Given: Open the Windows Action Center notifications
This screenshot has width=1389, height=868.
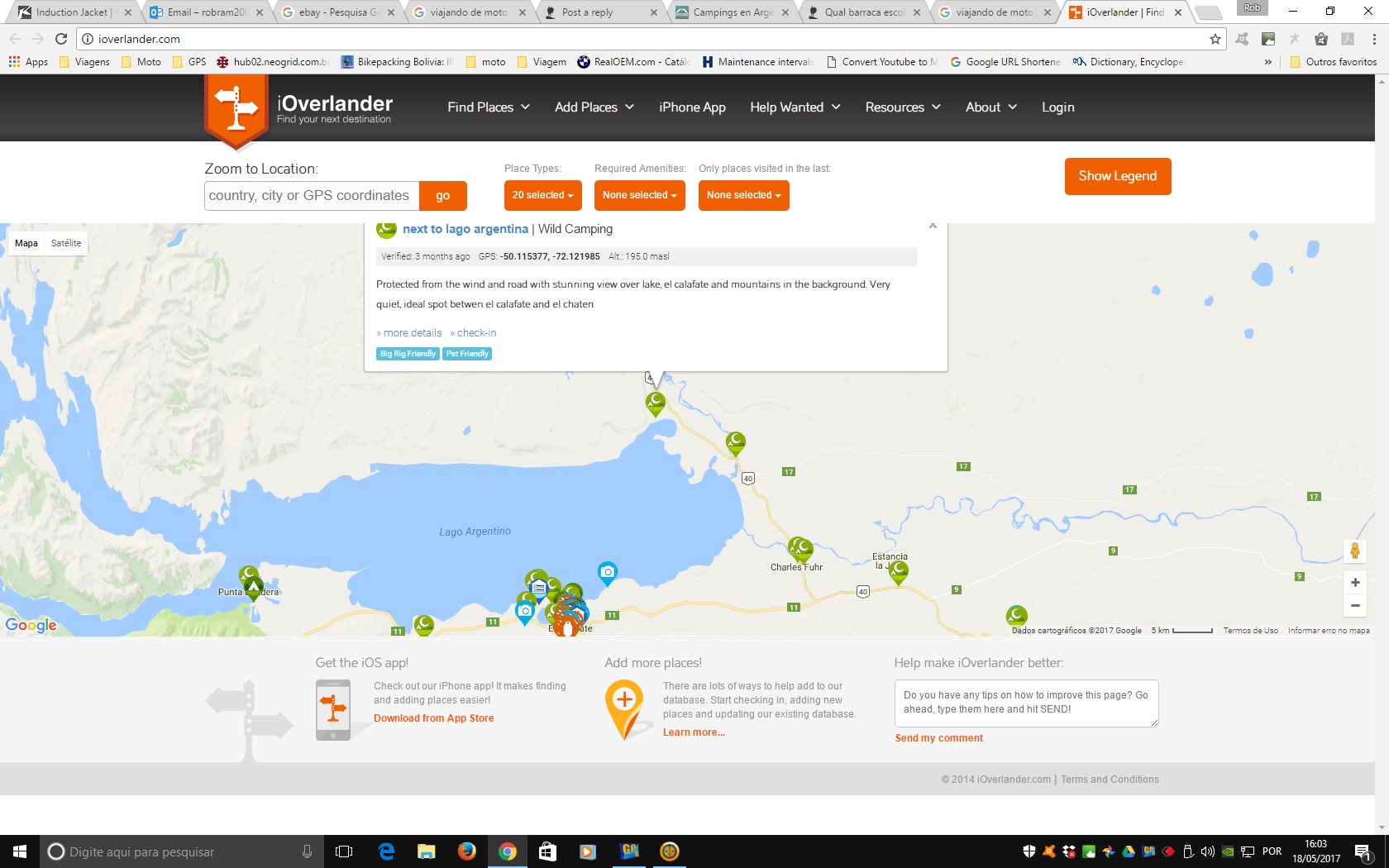Looking at the screenshot, I should click(1364, 851).
